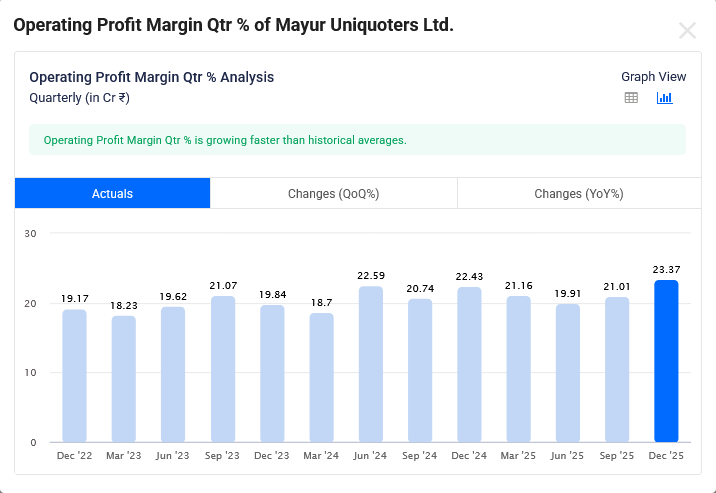Switch to Changes (QoQ%) tab
716x493 pixels.
(x=333, y=194)
